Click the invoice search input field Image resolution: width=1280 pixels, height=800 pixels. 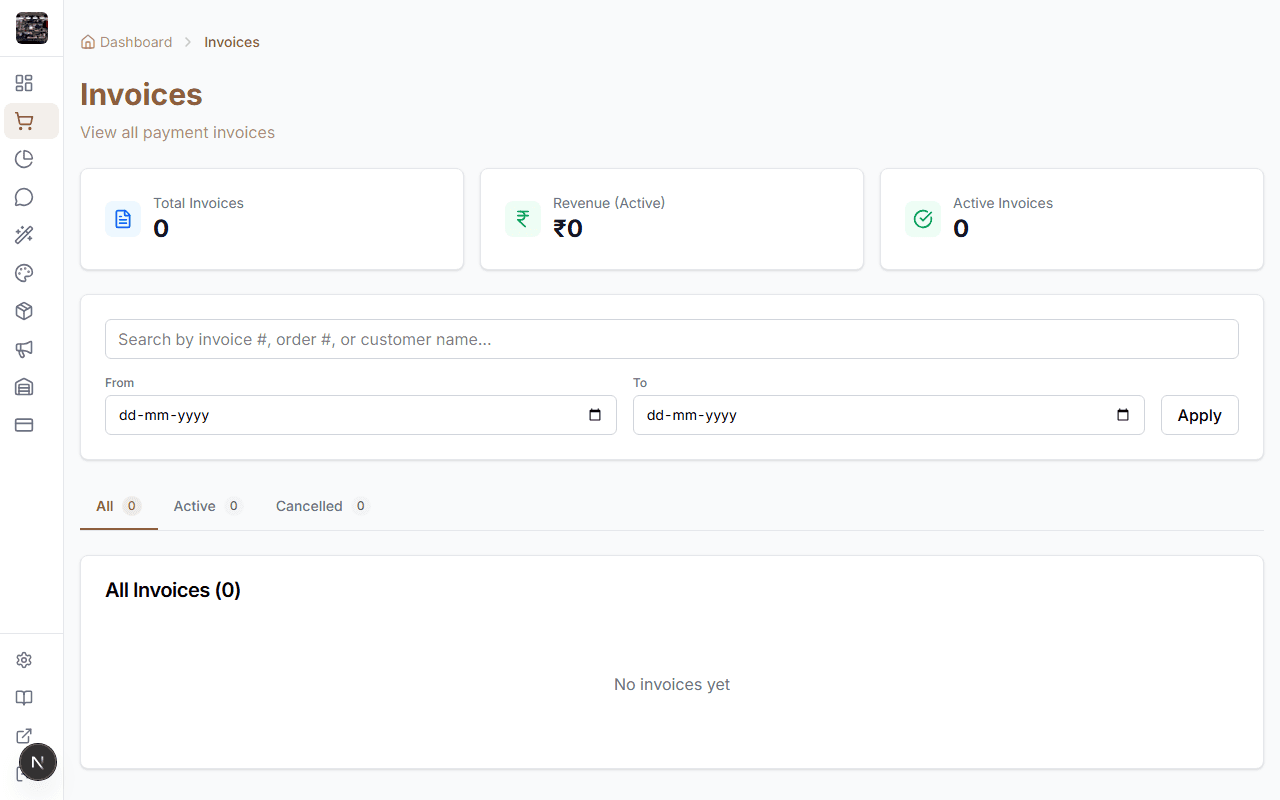pyautogui.click(x=672, y=339)
